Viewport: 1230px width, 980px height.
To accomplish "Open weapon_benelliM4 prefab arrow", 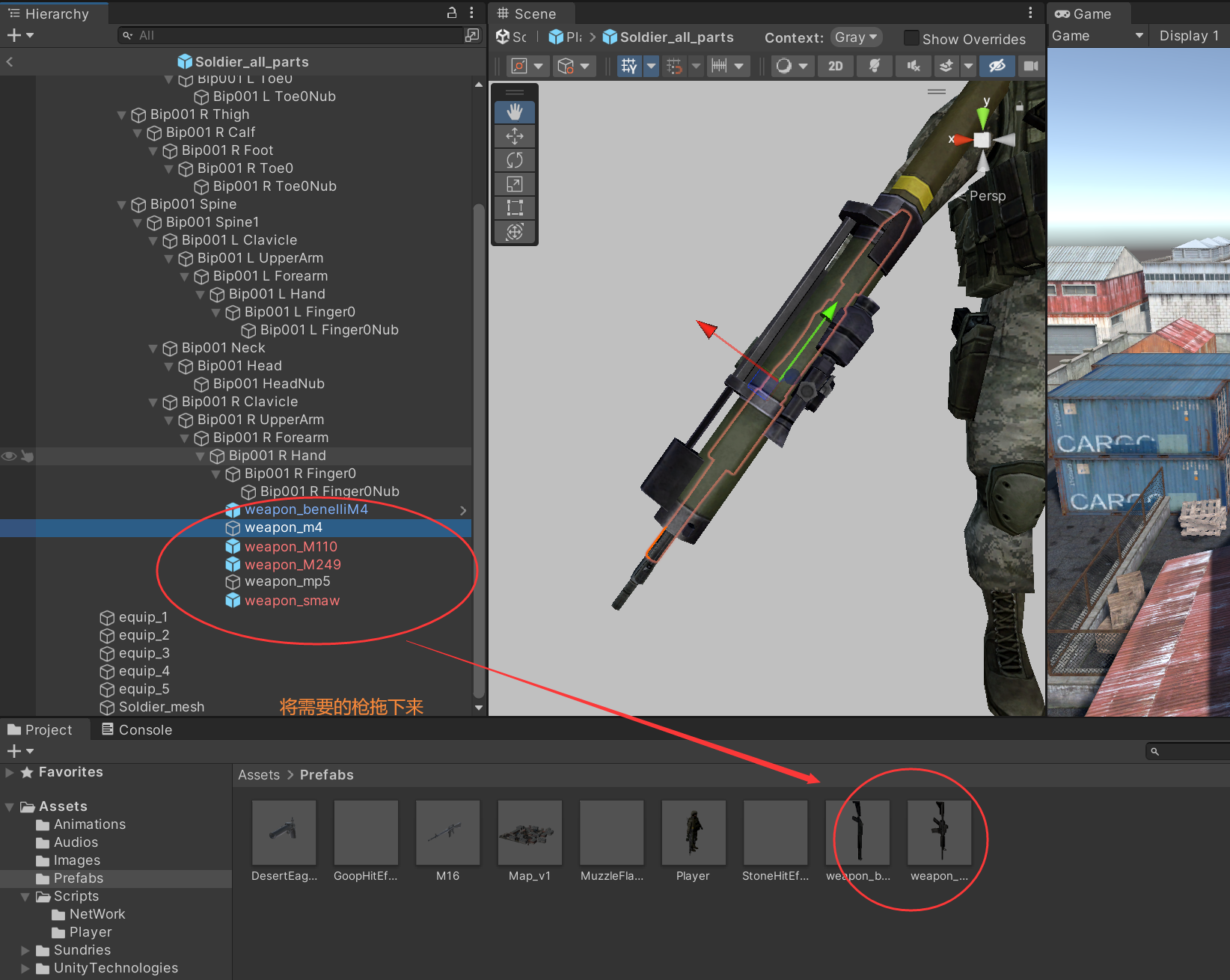I will 463,510.
